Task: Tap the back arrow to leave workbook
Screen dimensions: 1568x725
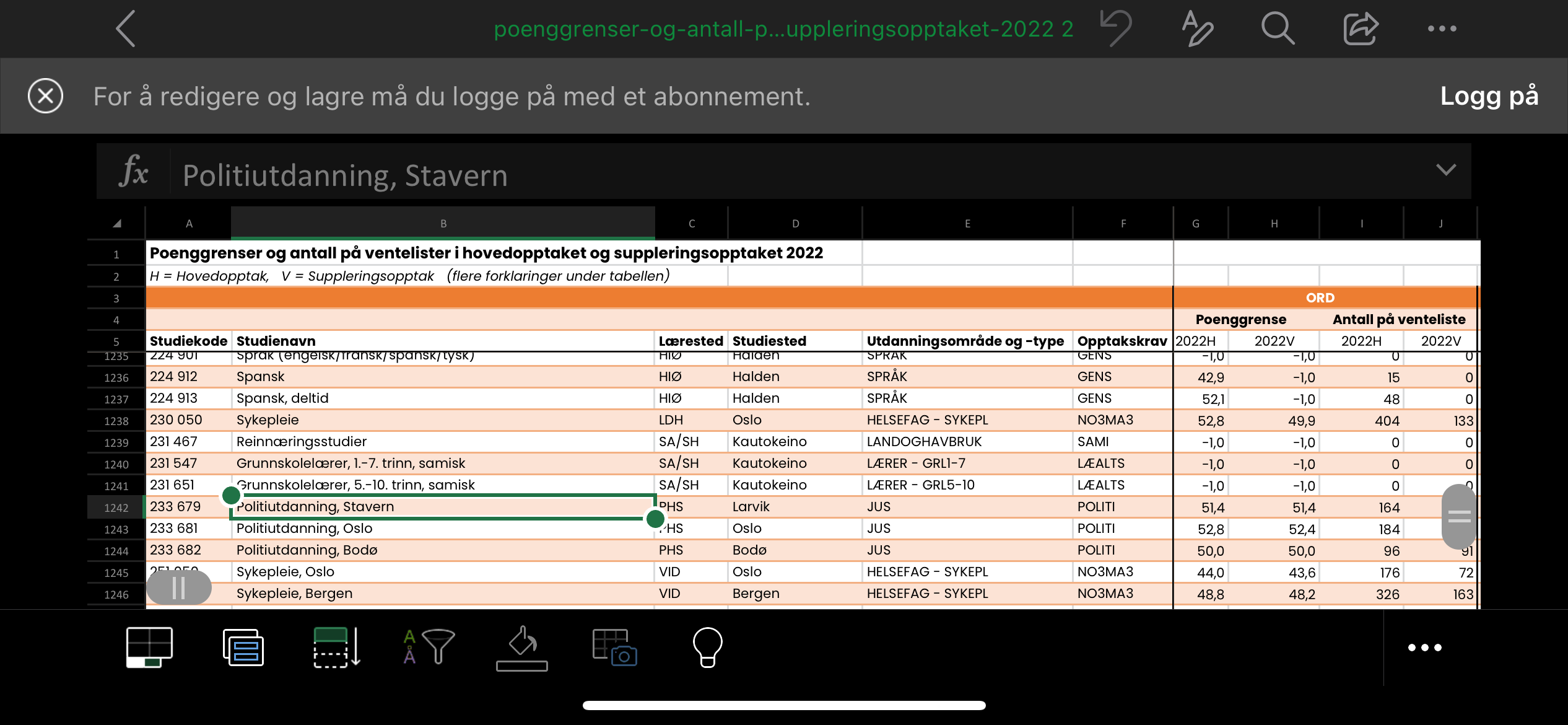Action: click(x=126, y=29)
